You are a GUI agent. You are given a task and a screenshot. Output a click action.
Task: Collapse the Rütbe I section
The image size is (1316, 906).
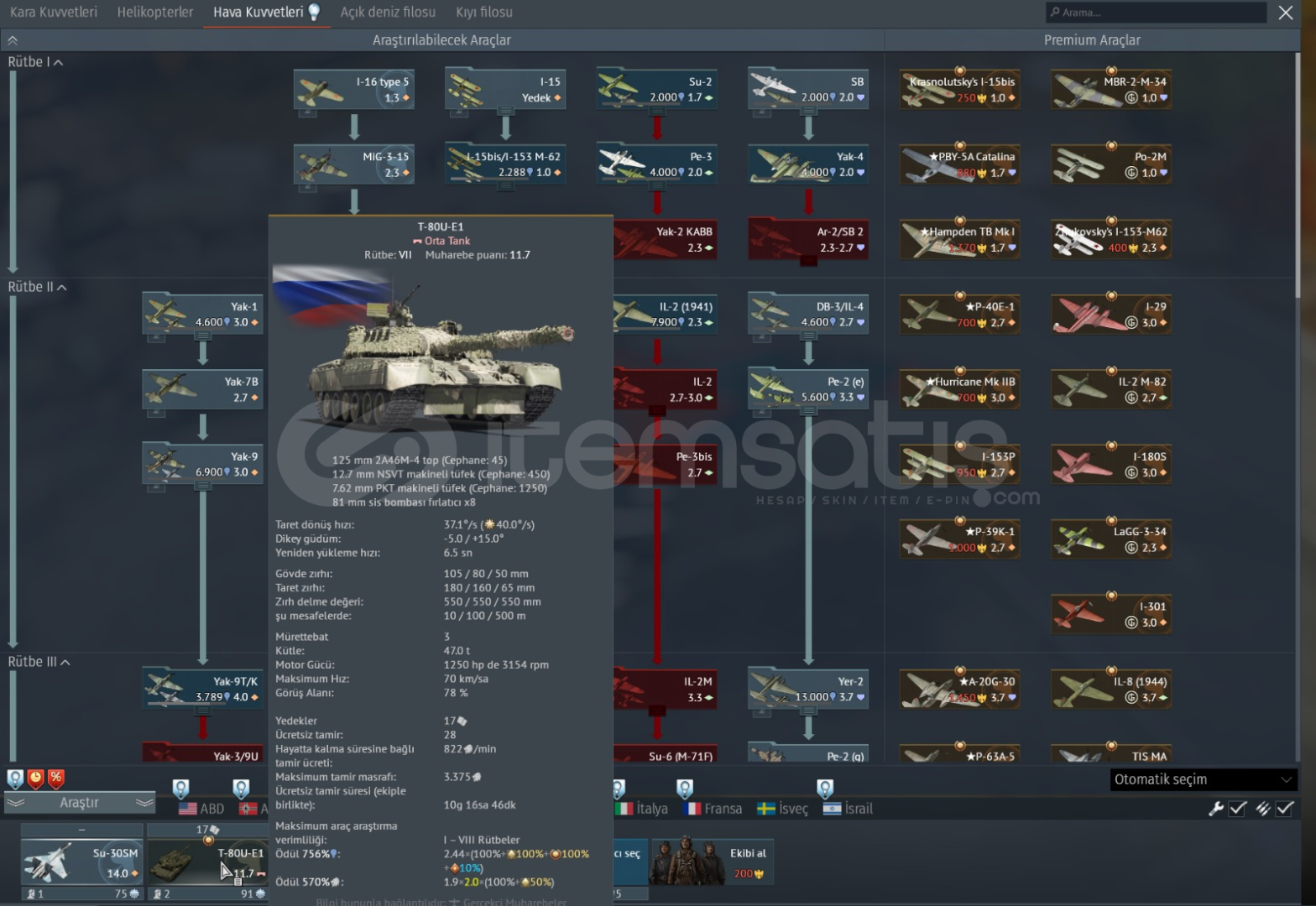pyautogui.click(x=35, y=62)
